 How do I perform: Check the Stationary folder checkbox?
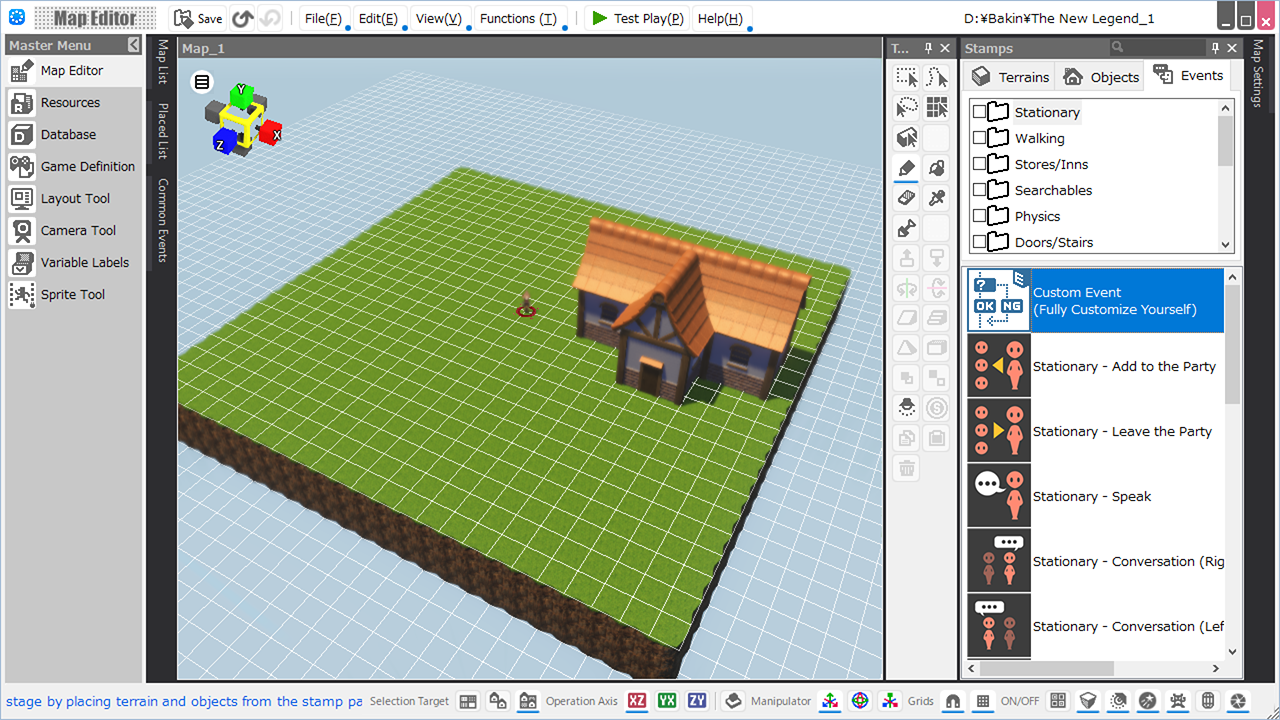click(979, 112)
